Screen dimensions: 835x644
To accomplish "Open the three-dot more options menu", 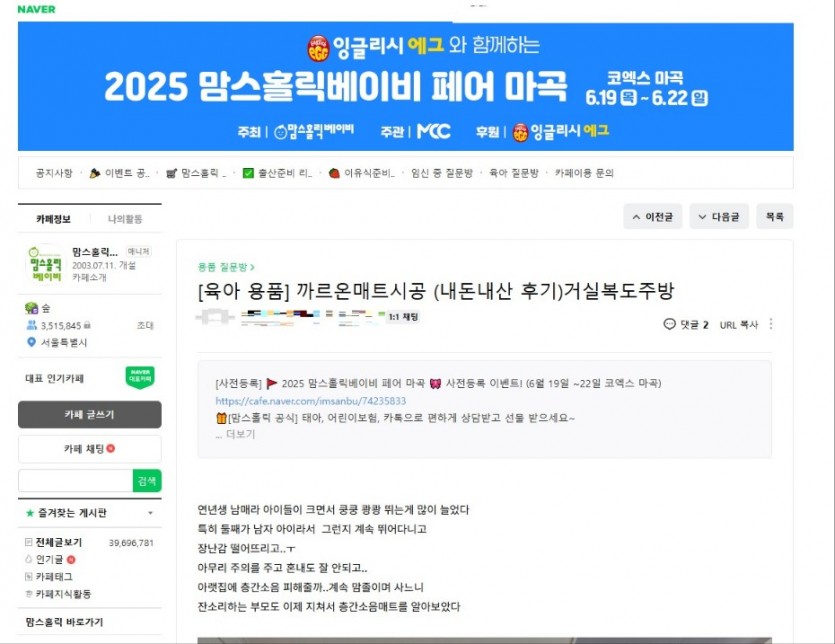I will coord(771,324).
